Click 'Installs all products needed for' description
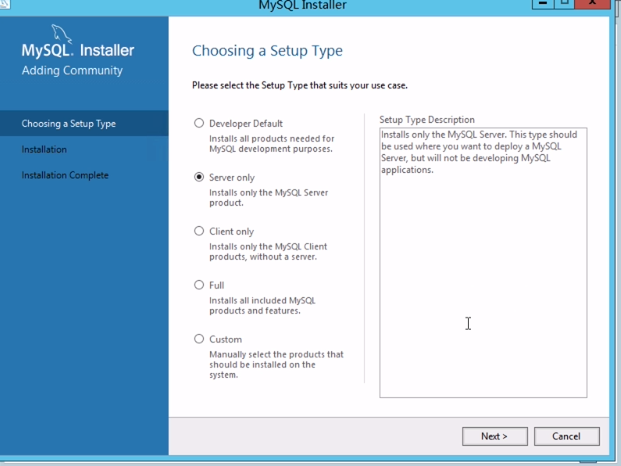Viewport: 621px width, 466px height. pyautogui.click(x=272, y=144)
